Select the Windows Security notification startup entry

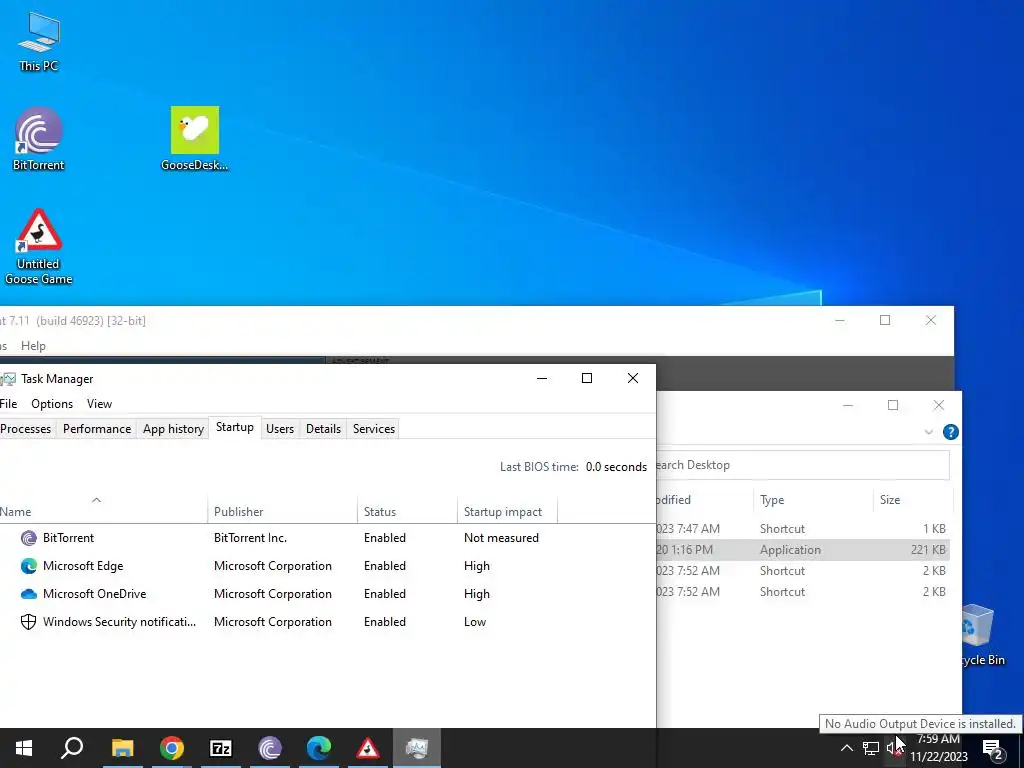(x=120, y=622)
